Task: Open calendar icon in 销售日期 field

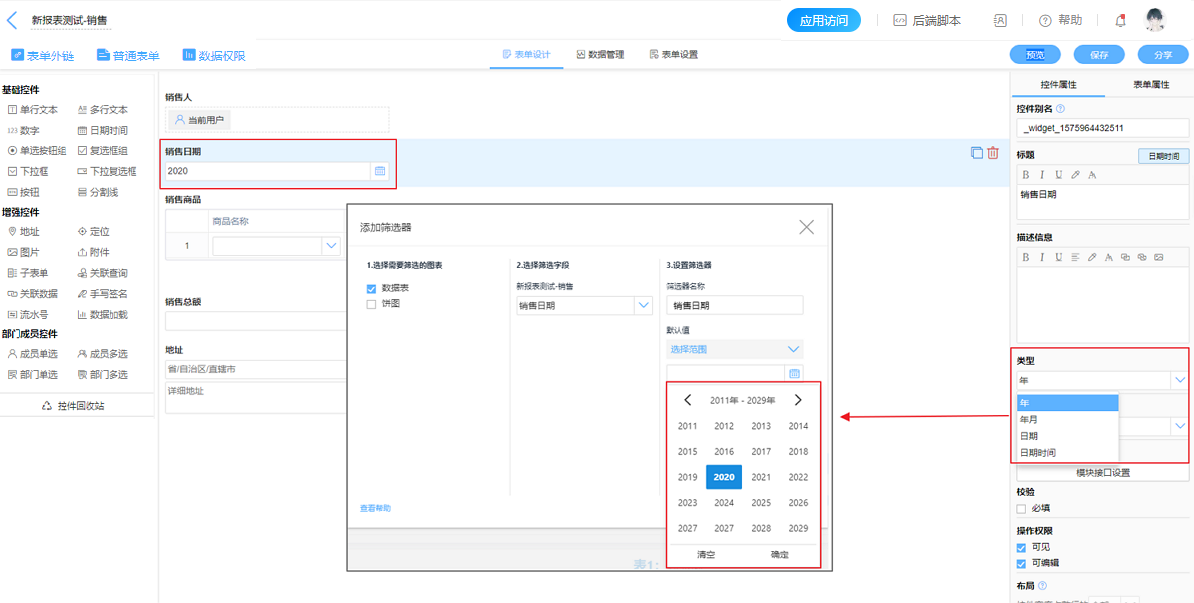Action: [x=380, y=172]
